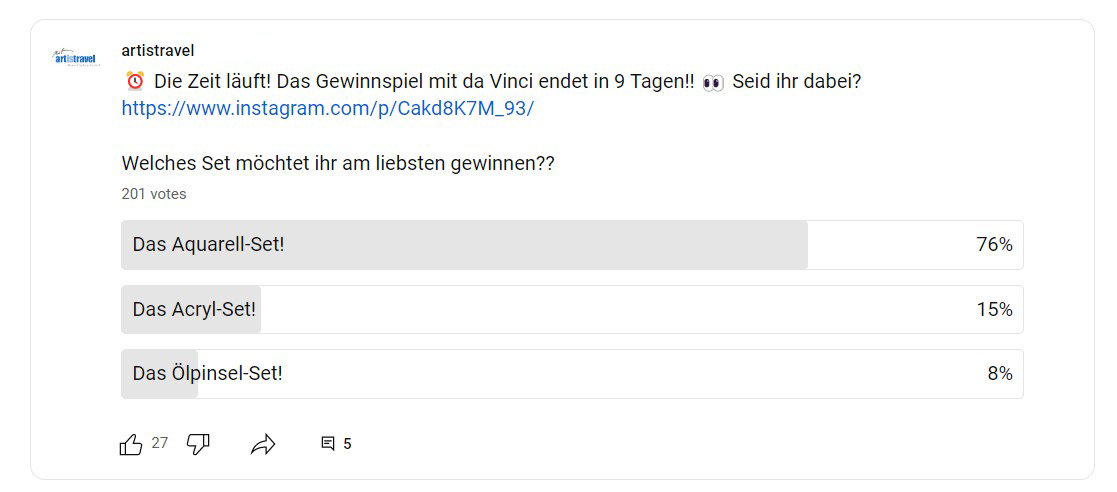Like the artistravel post with thumbs up
This screenshot has height=492, width=1117.
click(131, 444)
